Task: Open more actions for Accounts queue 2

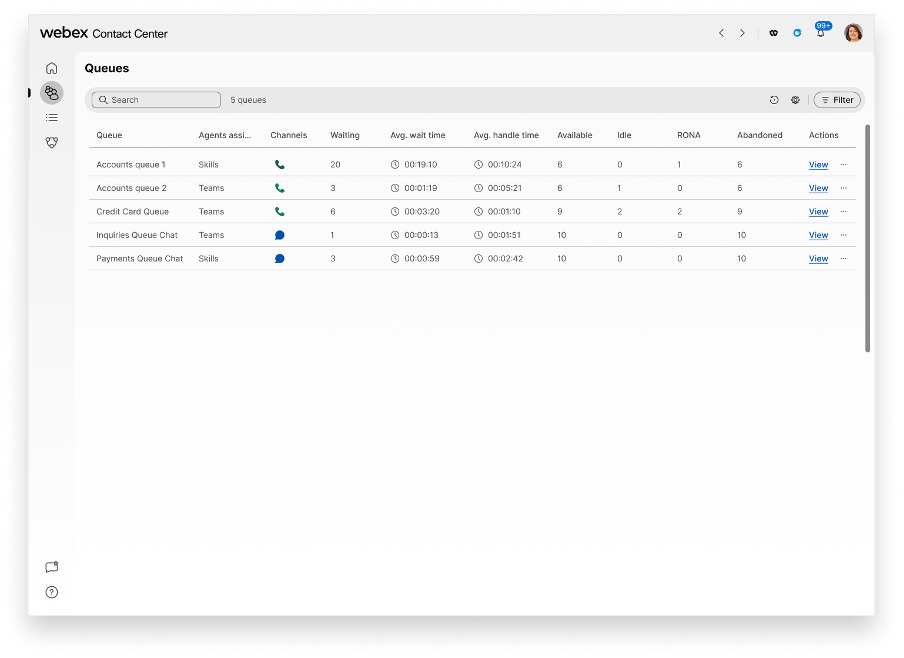Action: (843, 188)
